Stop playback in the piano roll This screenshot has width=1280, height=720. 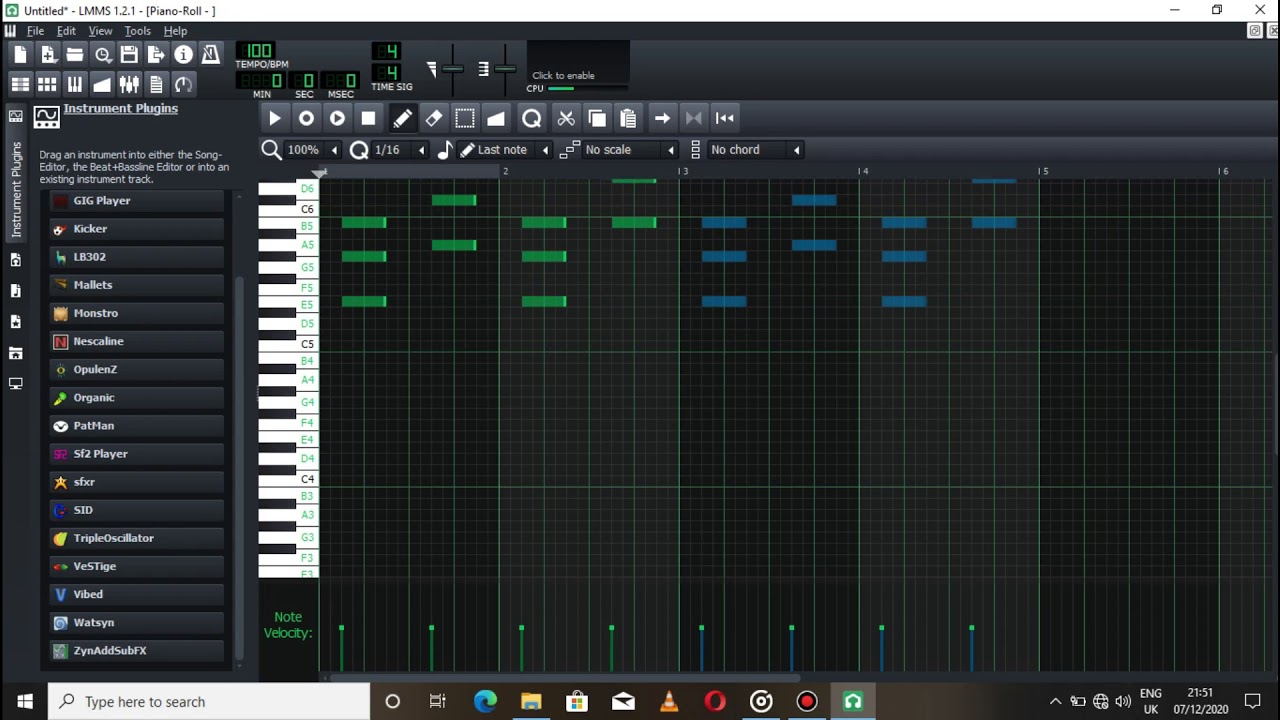coord(368,118)
